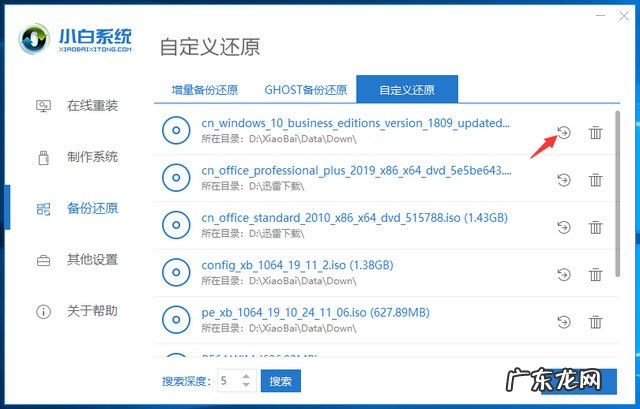Click the 备份还原 grid icon in sidebar

click(x=43, y=209)
